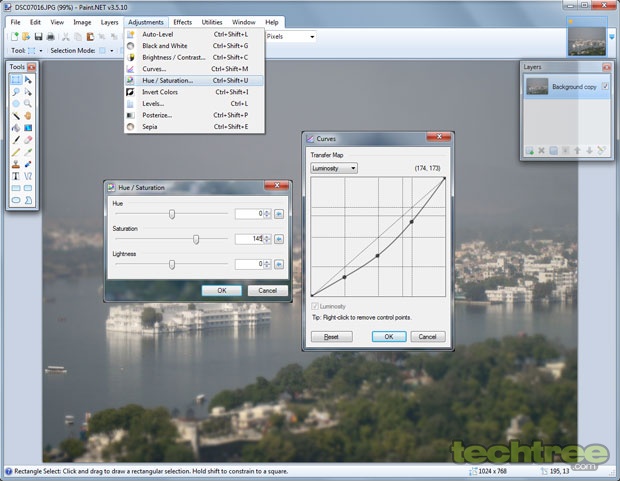Open the Layers menu
The width and height of the screenshot is (620, 481).
(x=110, y=22)
